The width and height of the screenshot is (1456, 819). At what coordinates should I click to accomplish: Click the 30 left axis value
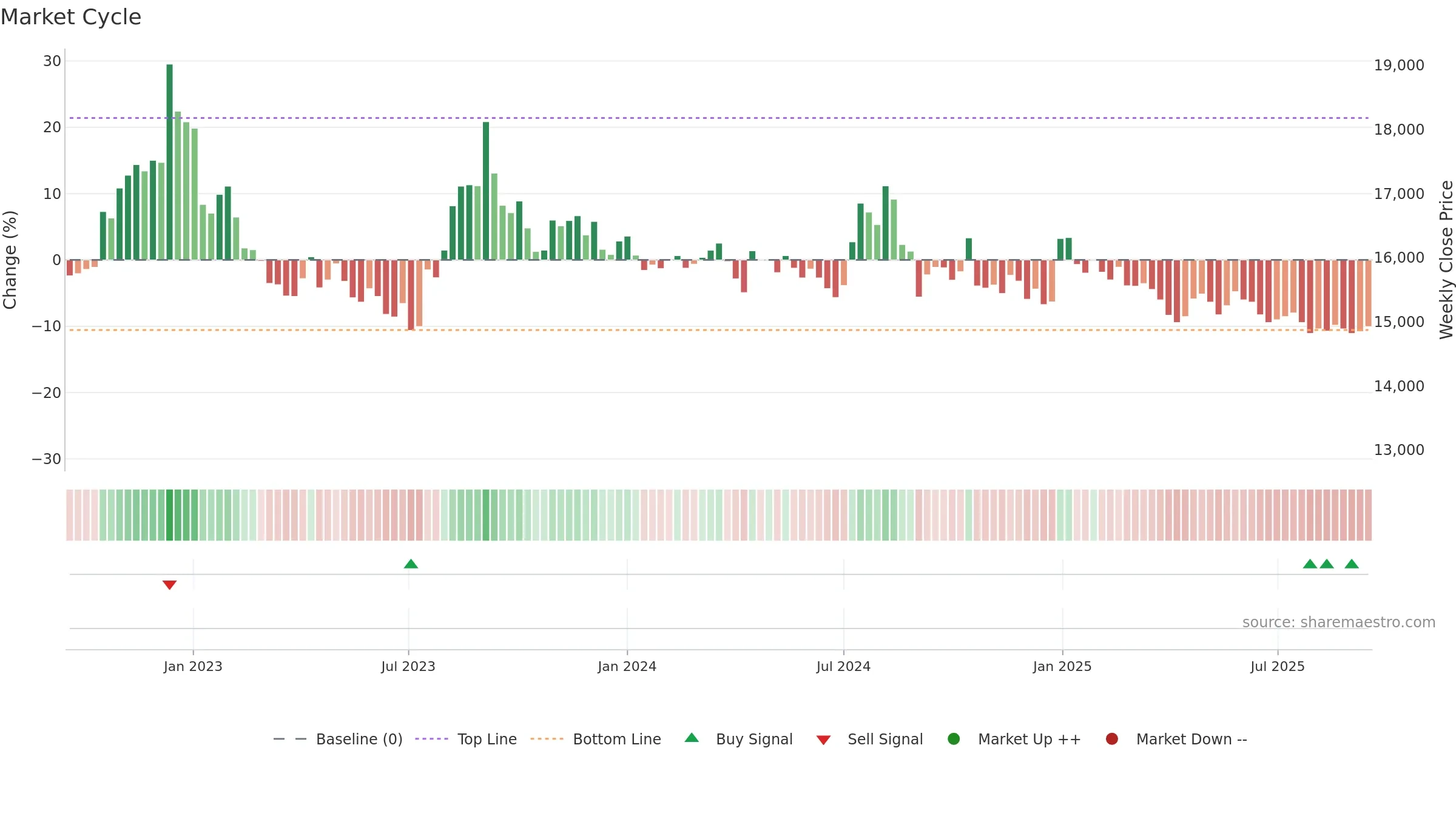52,61
